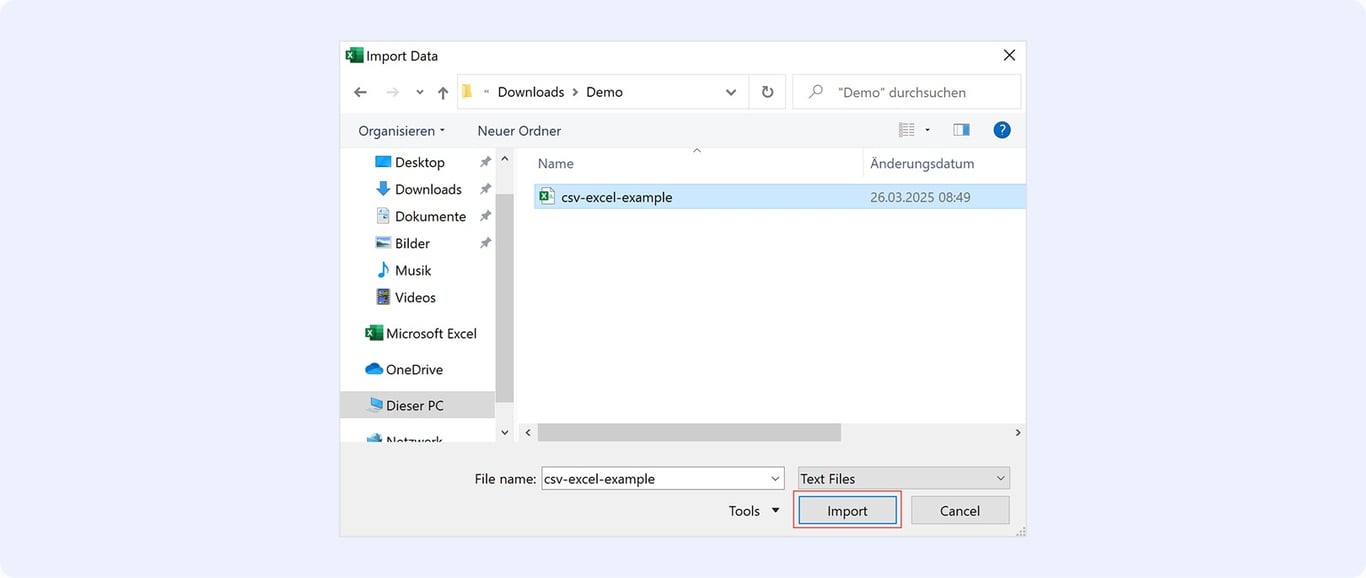Click the Demo breadcrumb in address bar
Screen dimensions: 1366x578
coord(604,92)
